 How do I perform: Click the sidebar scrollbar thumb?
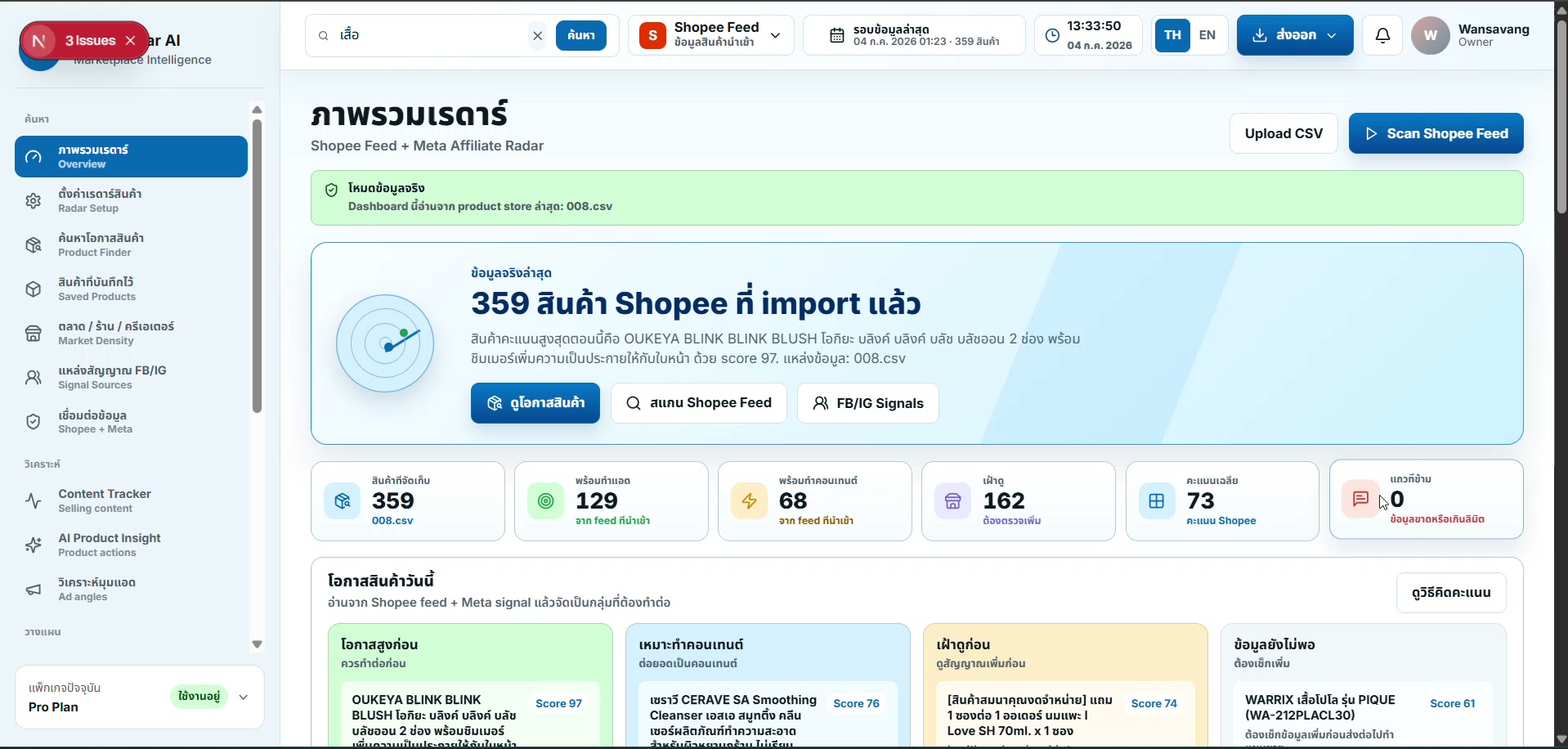[x=257, y=266]
